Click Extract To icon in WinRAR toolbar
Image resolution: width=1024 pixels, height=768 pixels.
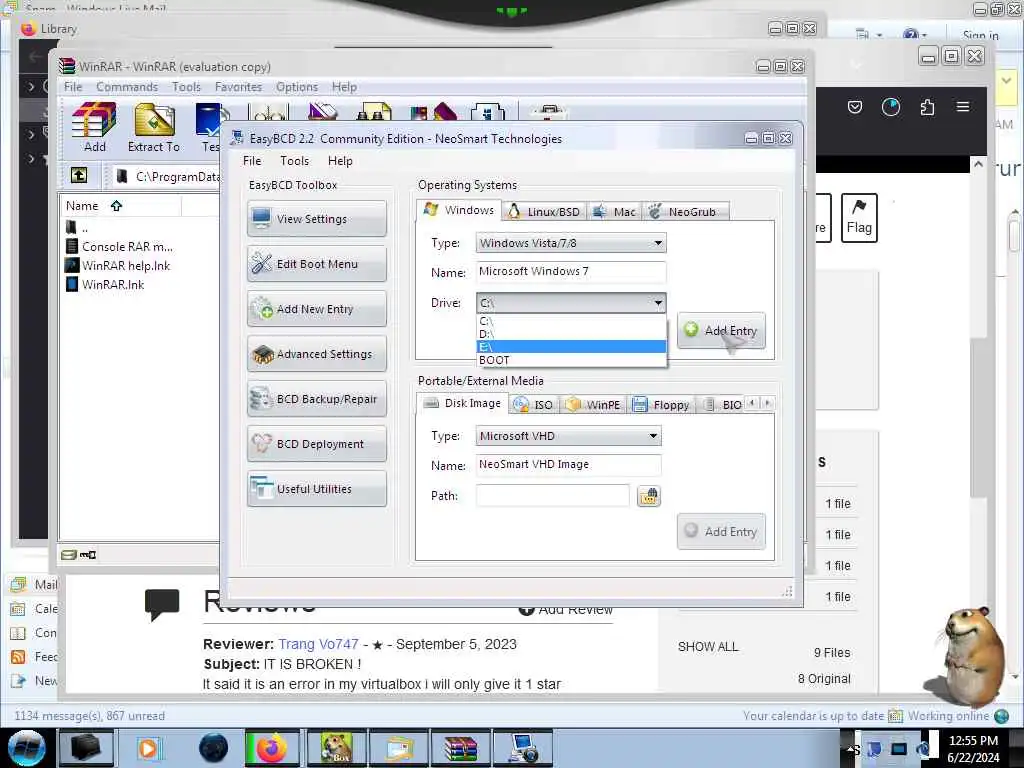tap(153, 127)
